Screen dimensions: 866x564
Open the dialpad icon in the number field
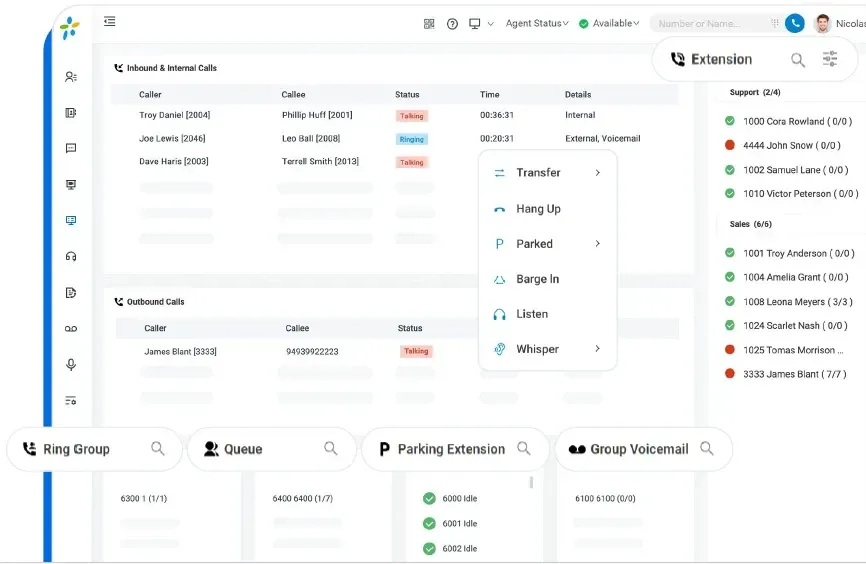[x=774, y=23]
